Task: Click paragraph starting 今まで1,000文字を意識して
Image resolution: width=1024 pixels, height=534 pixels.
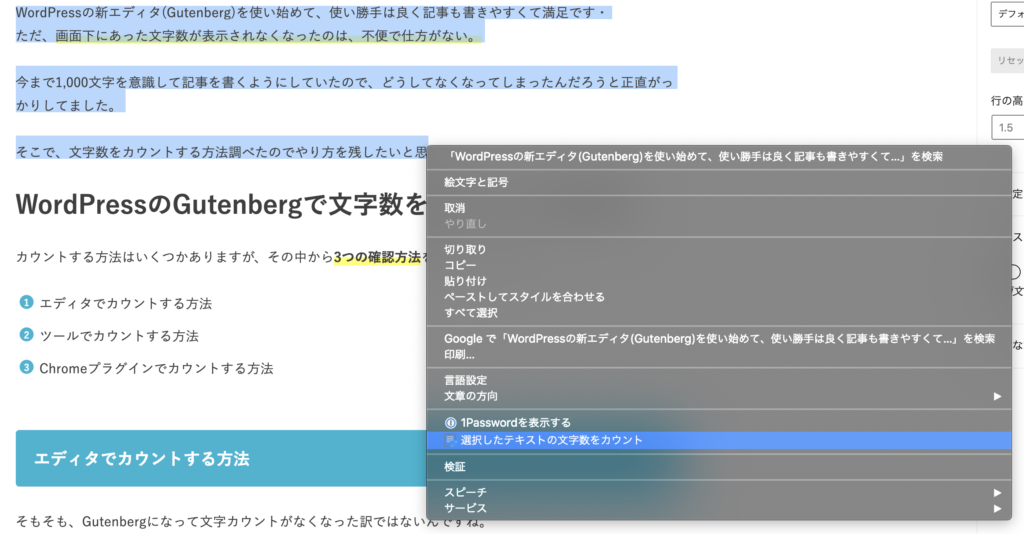Action: pyautogui.click(x=344, y=93)
